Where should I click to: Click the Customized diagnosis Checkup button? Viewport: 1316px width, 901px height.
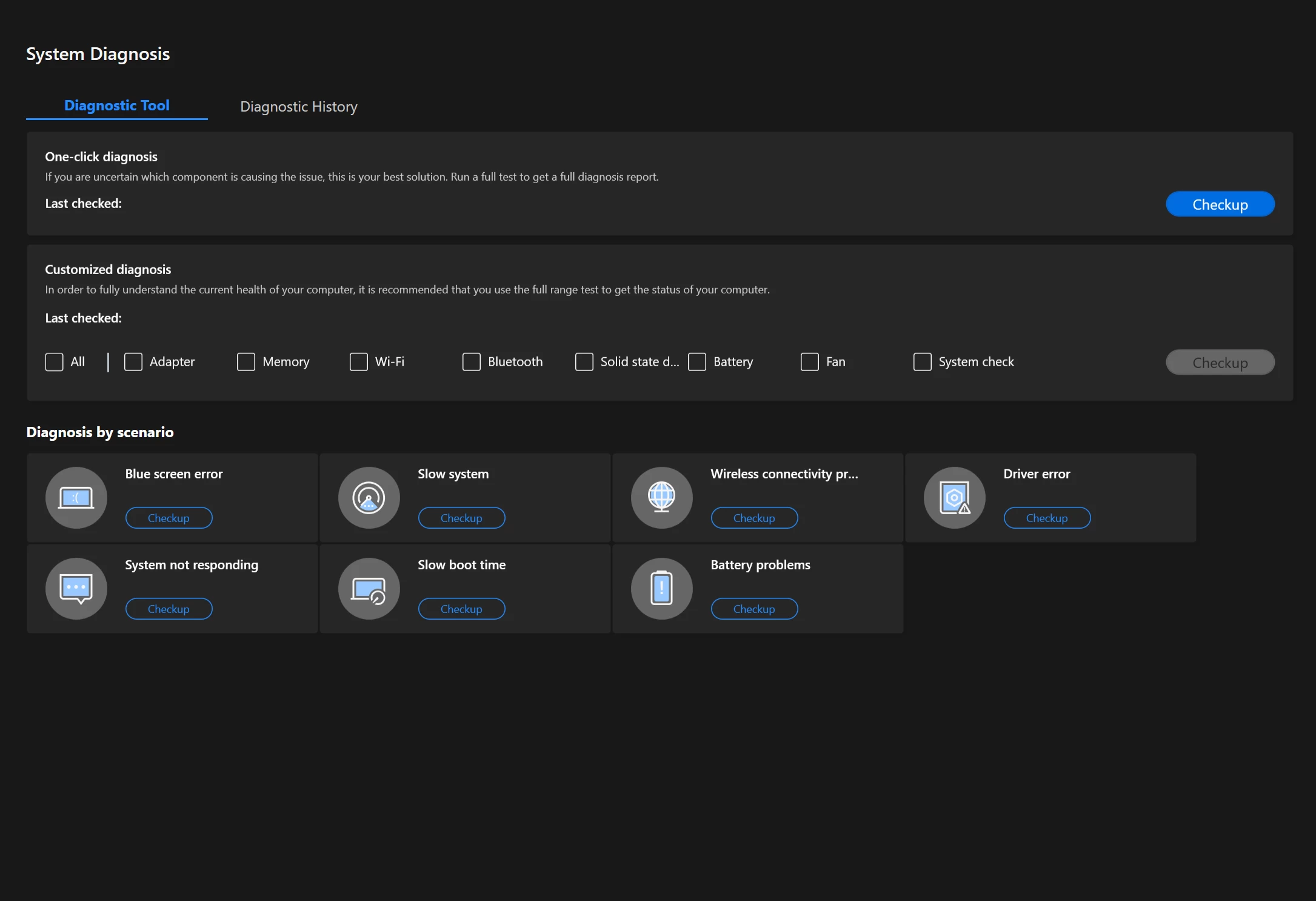(1220, 363)
